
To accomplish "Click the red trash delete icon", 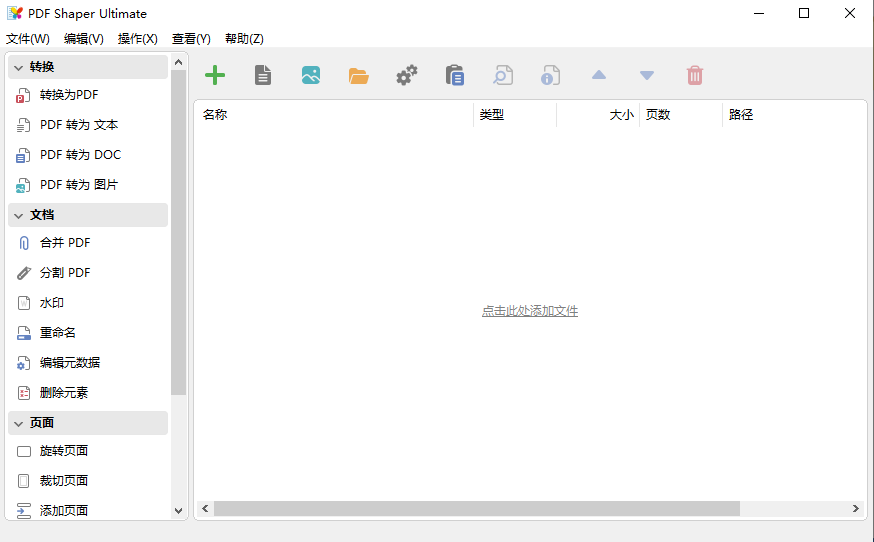I will tap(695, 75).
